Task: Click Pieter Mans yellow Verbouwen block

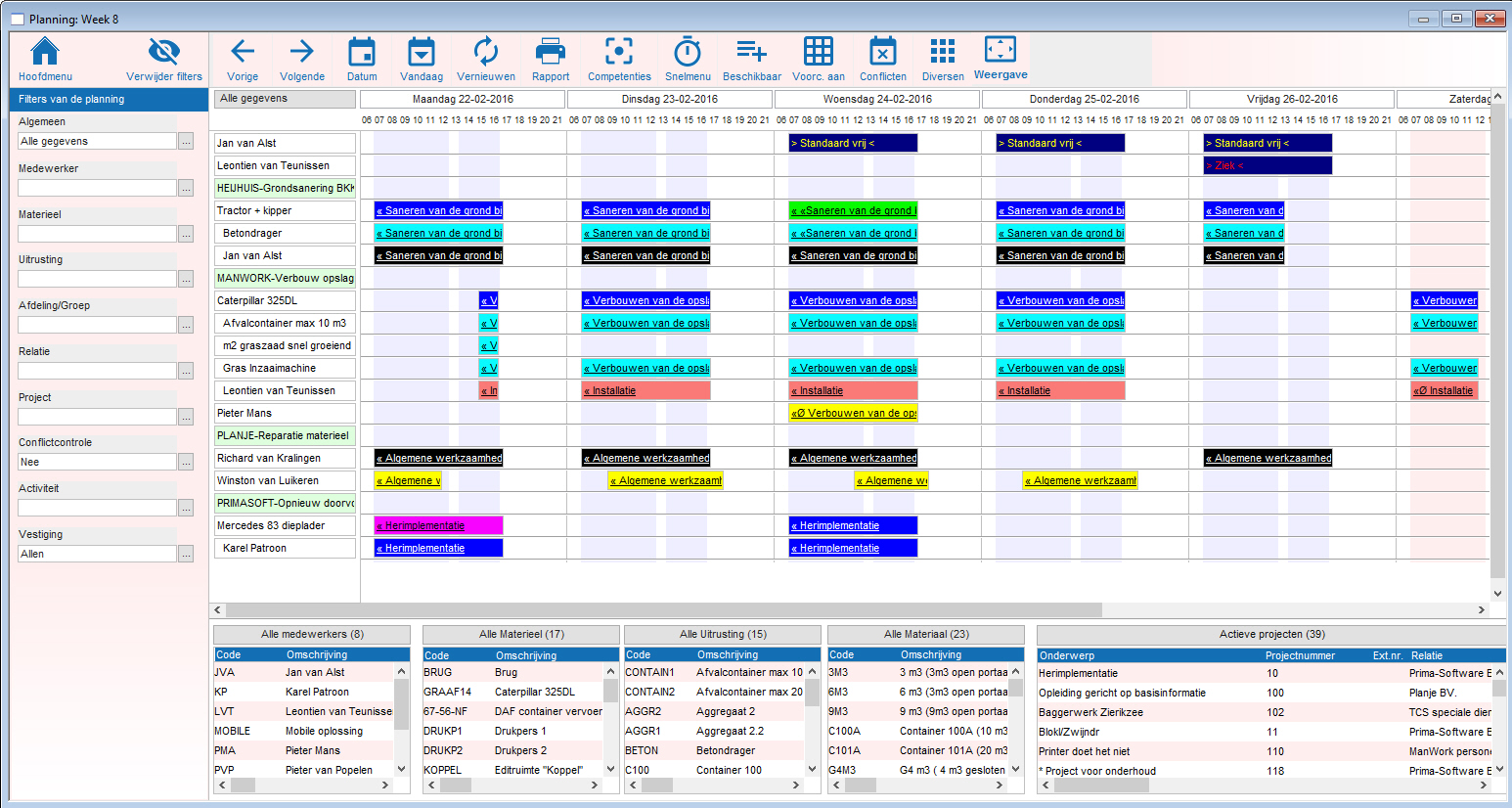Action: click(x=853, y=413)
